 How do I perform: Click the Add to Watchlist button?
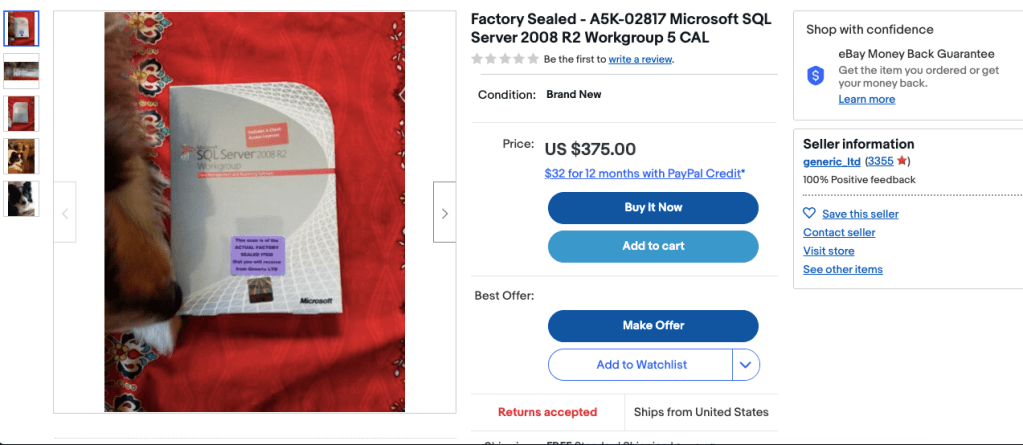[x=641, y=365]
